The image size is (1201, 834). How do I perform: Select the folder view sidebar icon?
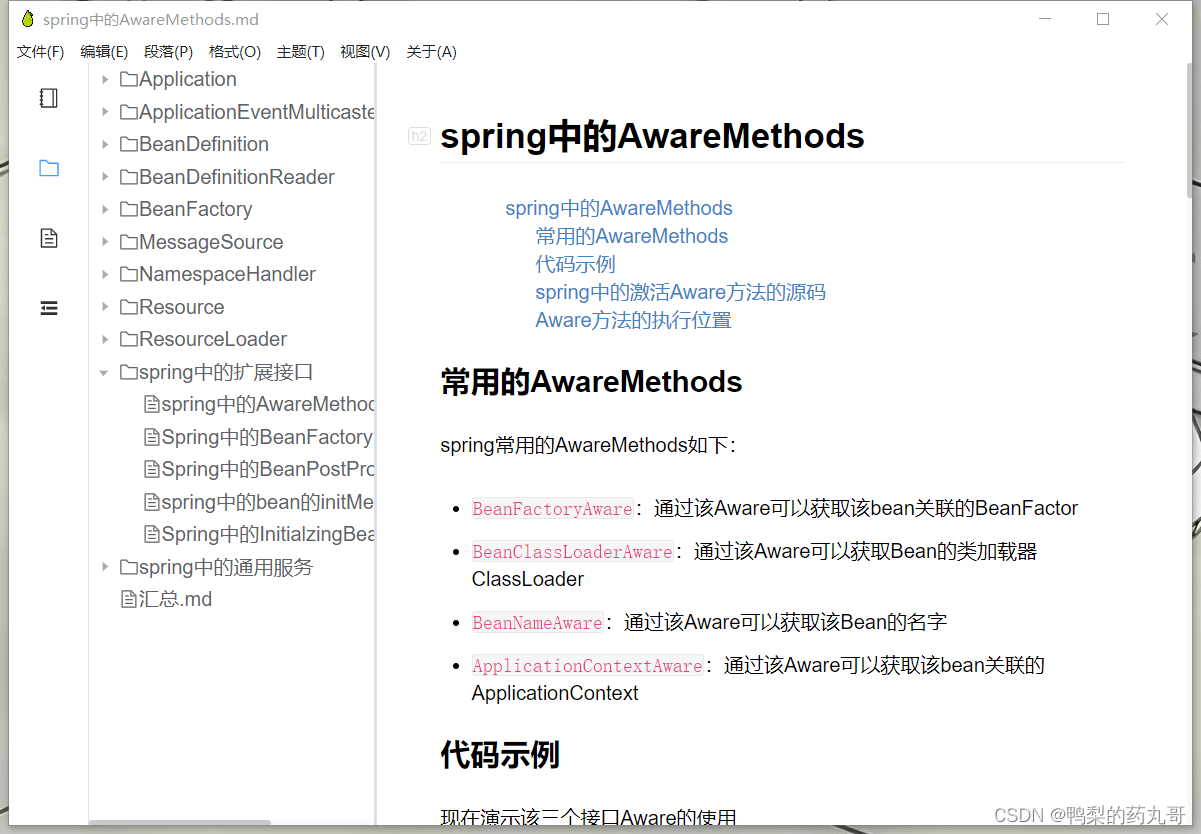(48, 168)
